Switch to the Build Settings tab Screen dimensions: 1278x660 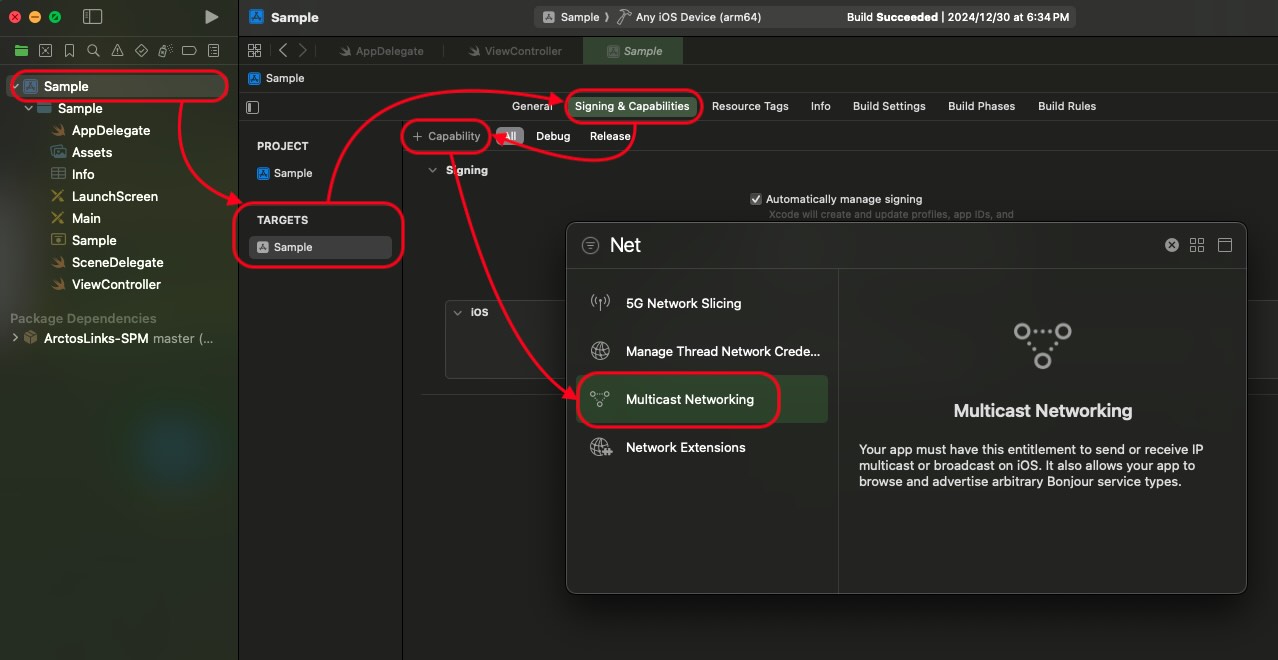point(888,106)
